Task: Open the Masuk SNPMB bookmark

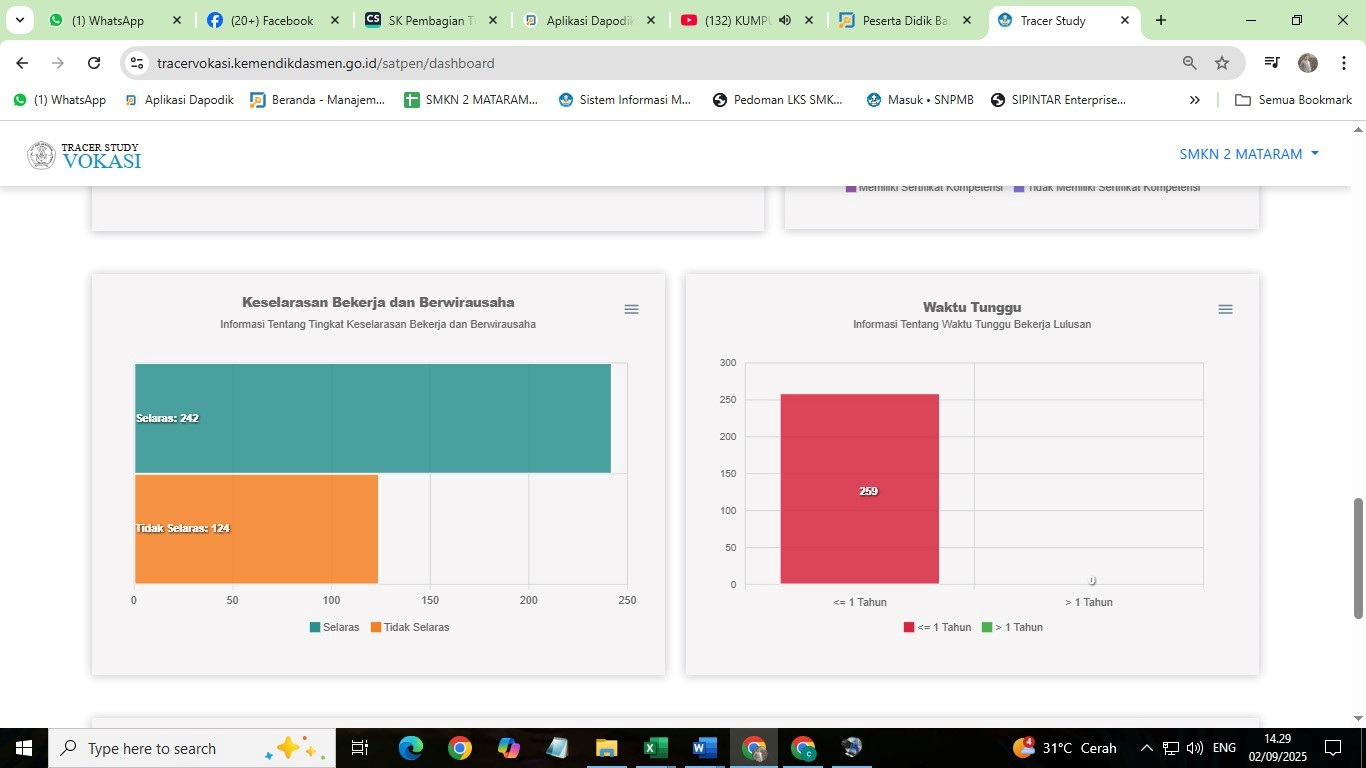Action: click(920, 100)
